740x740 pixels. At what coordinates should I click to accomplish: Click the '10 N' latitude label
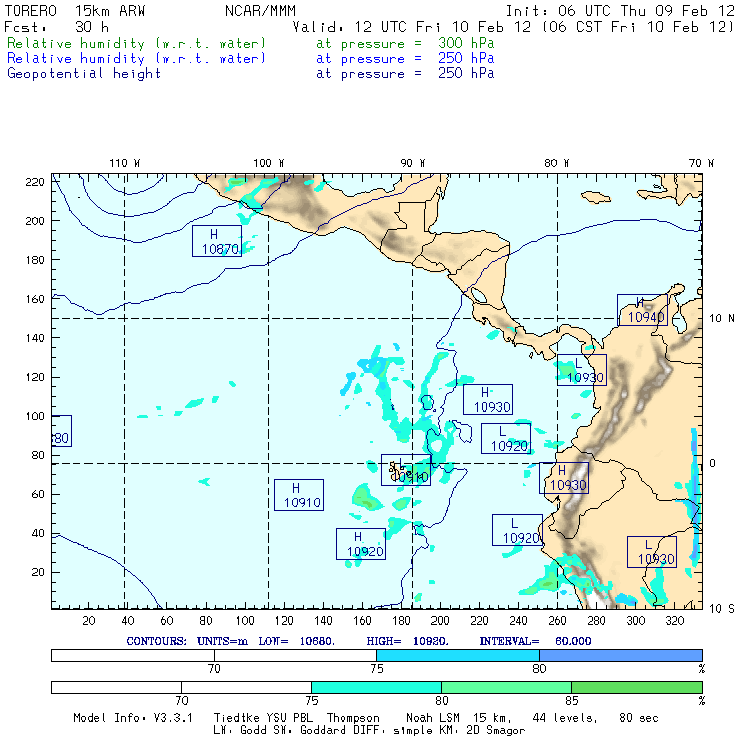(x=722, y=319)
